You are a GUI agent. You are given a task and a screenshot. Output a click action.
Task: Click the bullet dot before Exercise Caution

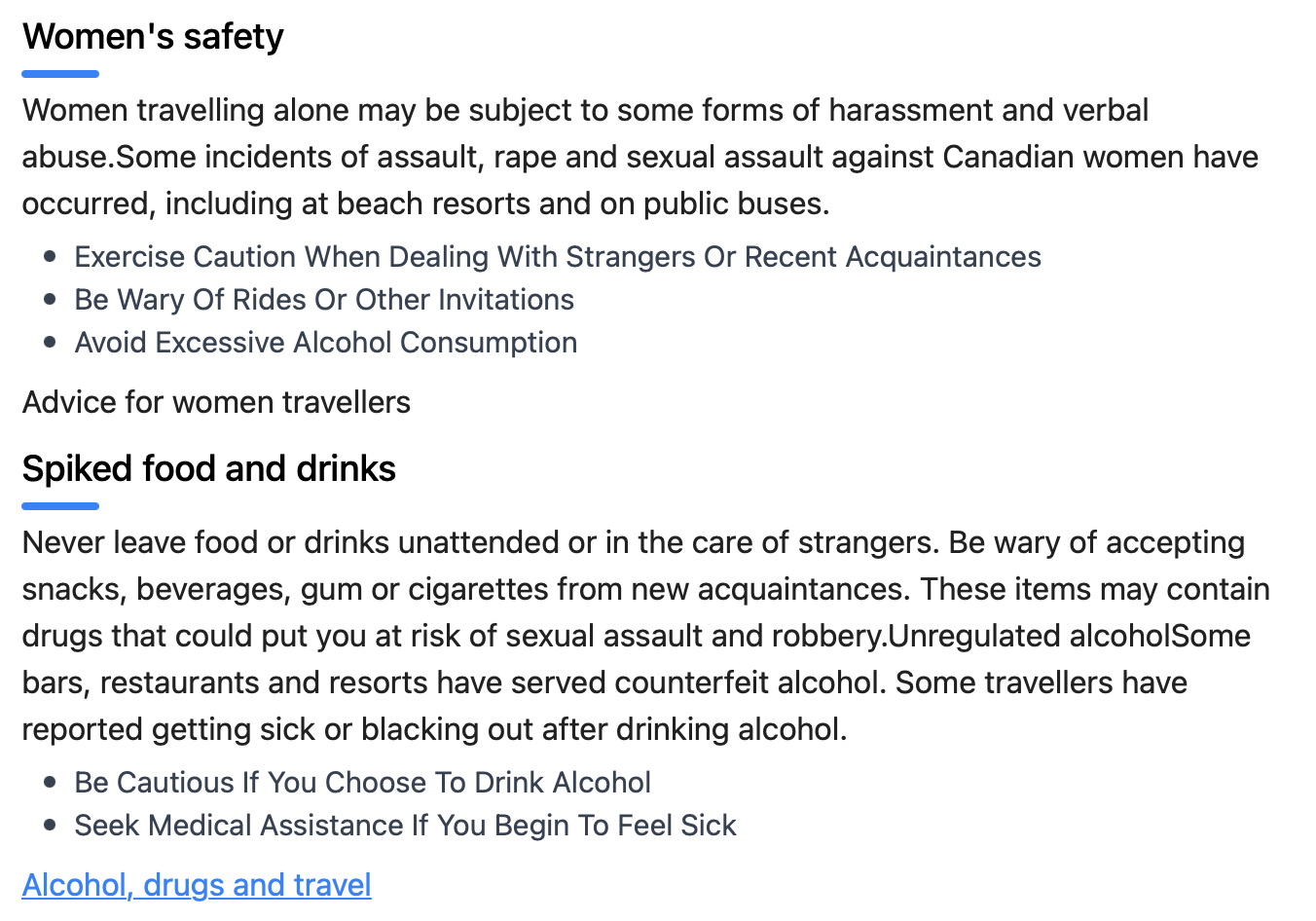(50, 257)
